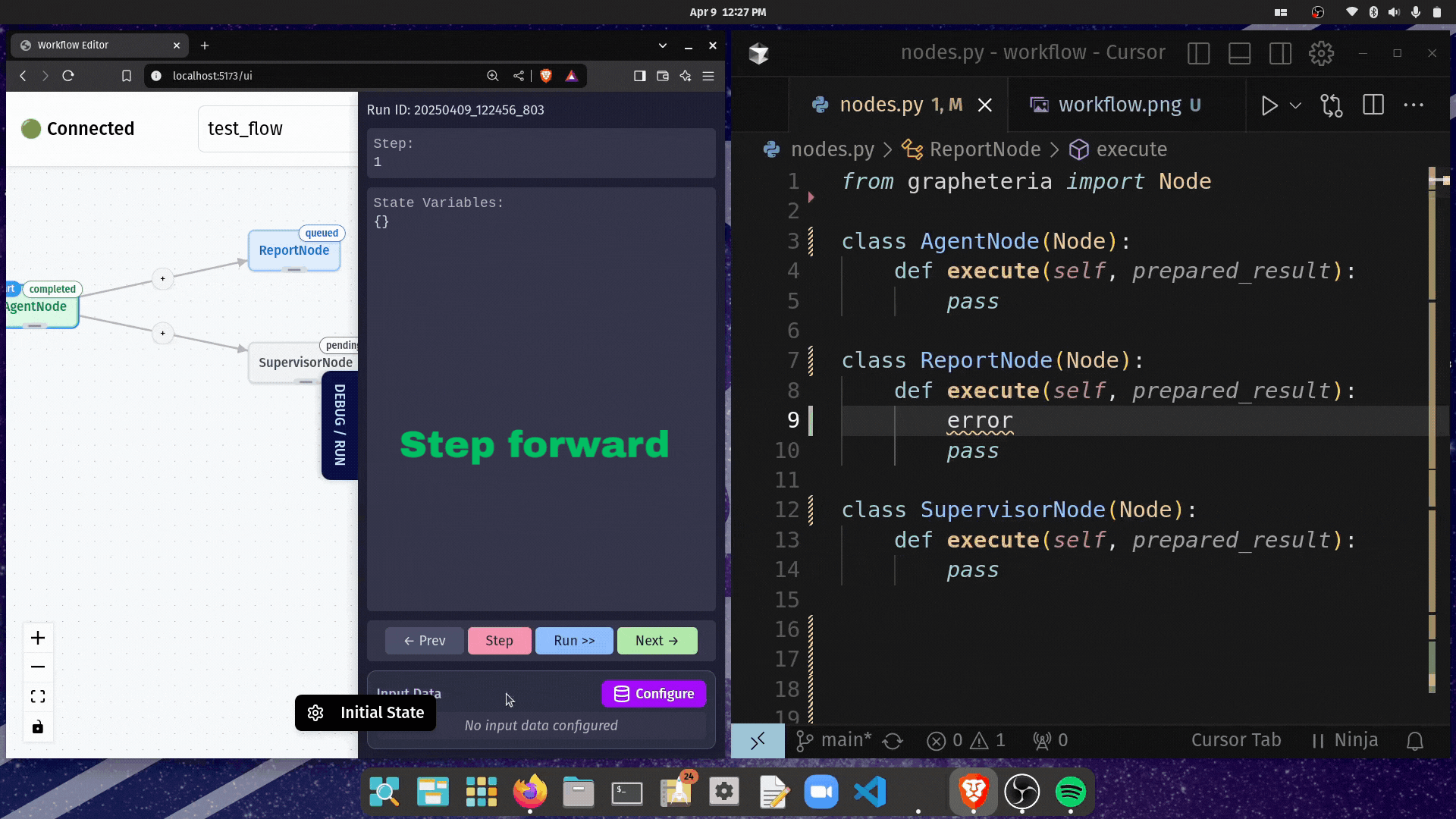The width and height of the screenshot is (1456, 819).
Task: Toggle the bottom panel layout icon in Cursor
Action: 1239,54
